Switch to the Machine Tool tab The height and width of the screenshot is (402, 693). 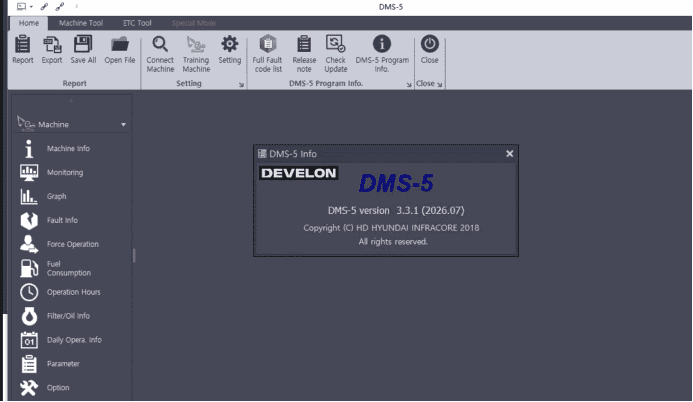point(81,23)
